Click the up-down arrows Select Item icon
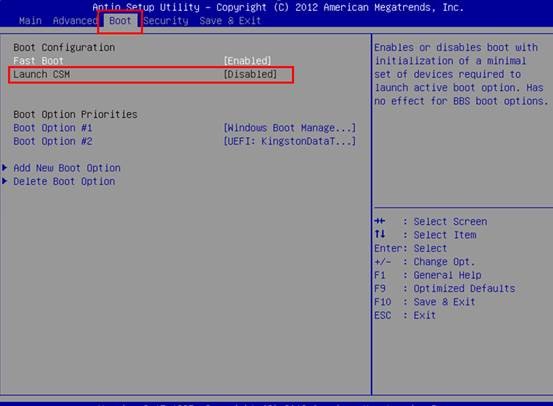Image resolution: width=553 pixels, height=406 pixels. pos(380,234)
